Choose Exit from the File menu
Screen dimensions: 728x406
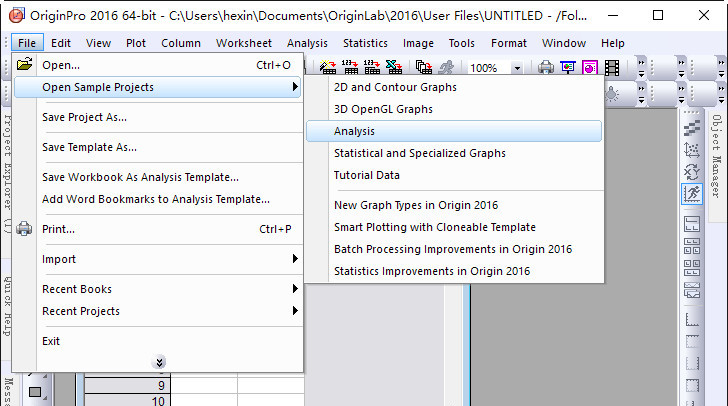[x=158, y=341]
